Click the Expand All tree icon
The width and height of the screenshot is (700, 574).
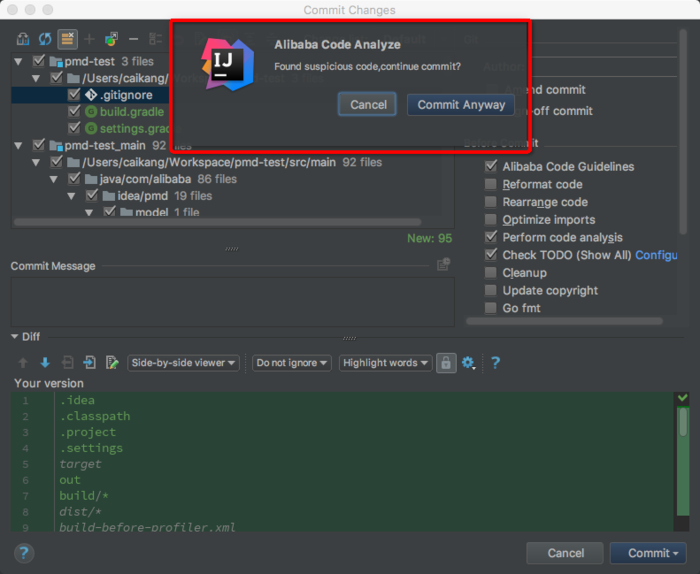155,39
